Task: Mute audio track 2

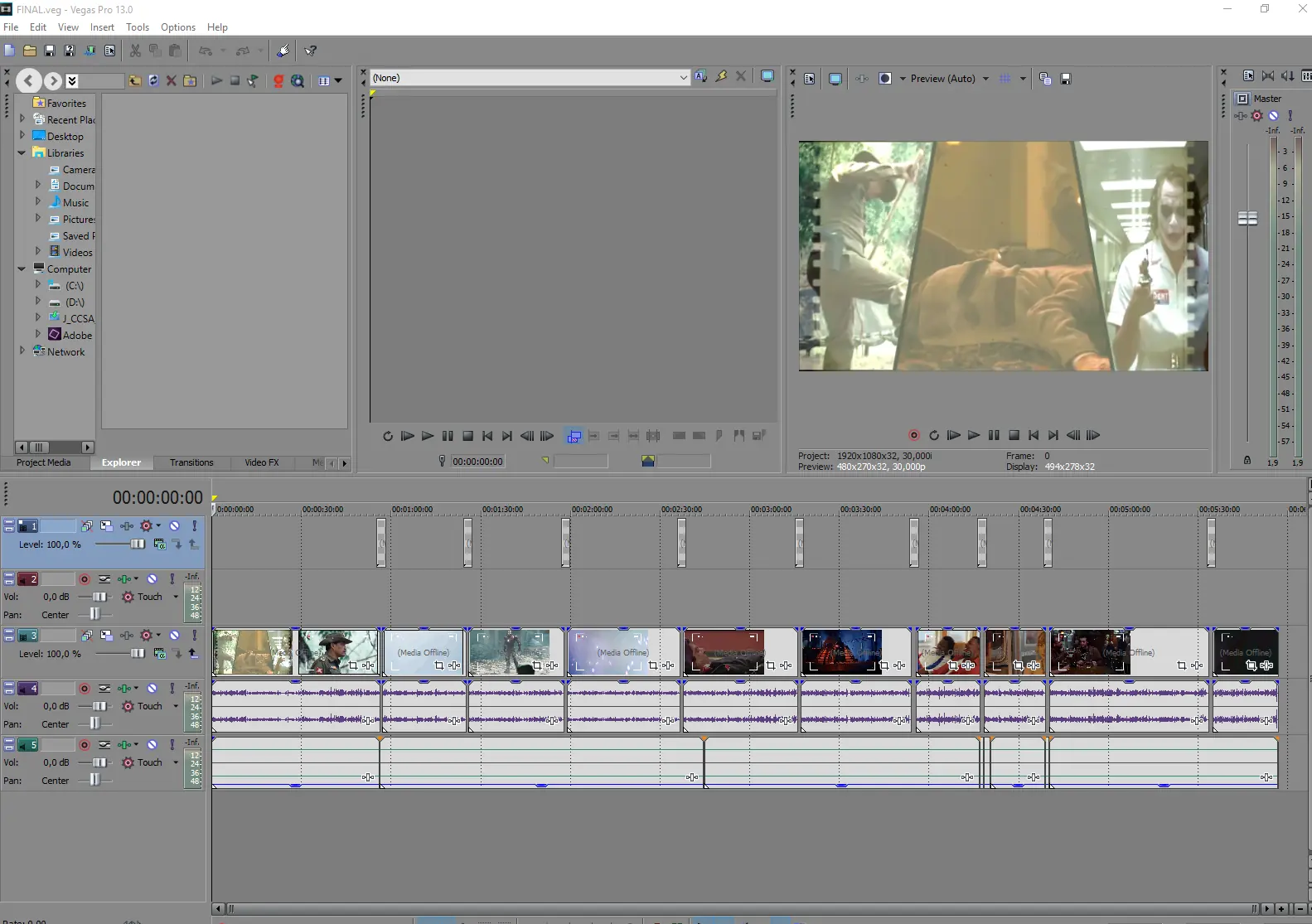Action: [x=153, y=578]
